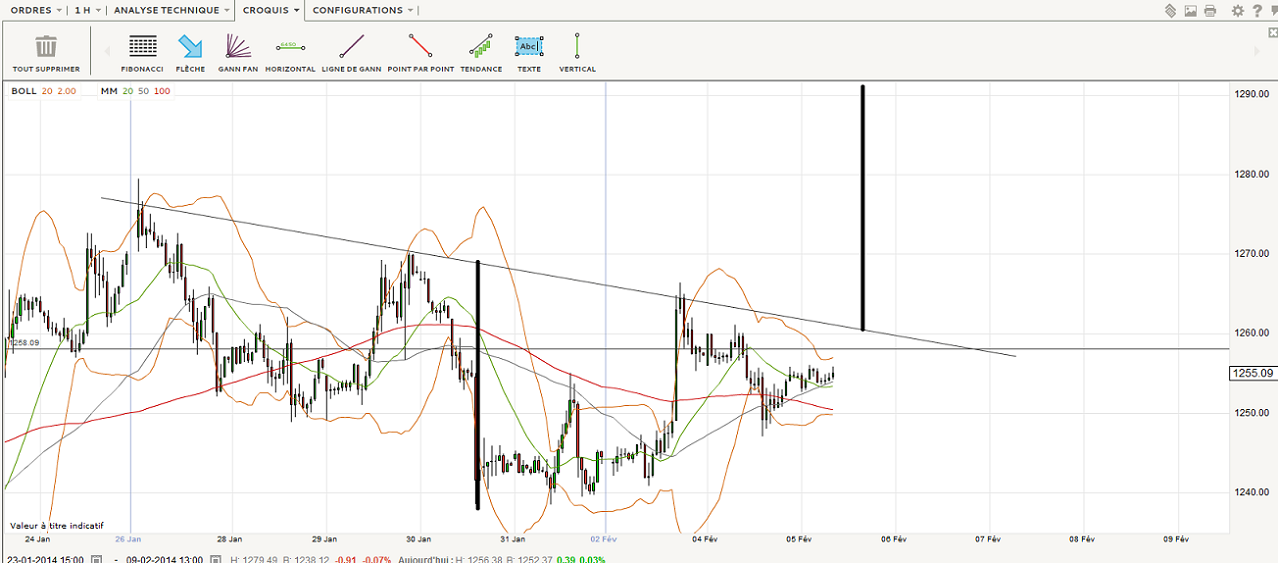Open chart settings gear icon
Image resolution: width=1278 pixels, height=563 pixels.
1238,11
